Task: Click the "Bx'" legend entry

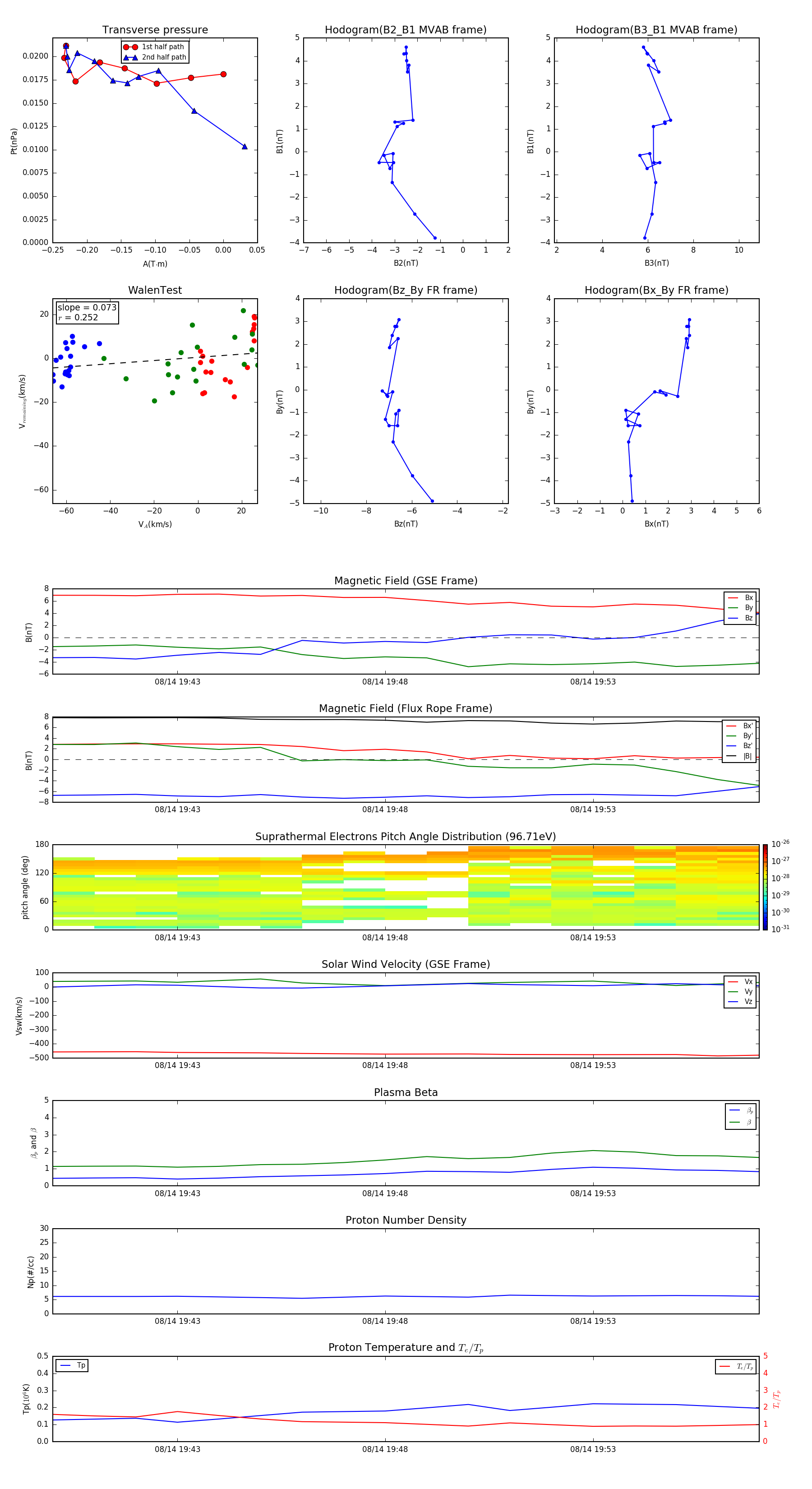Action: tap(740, 726)
